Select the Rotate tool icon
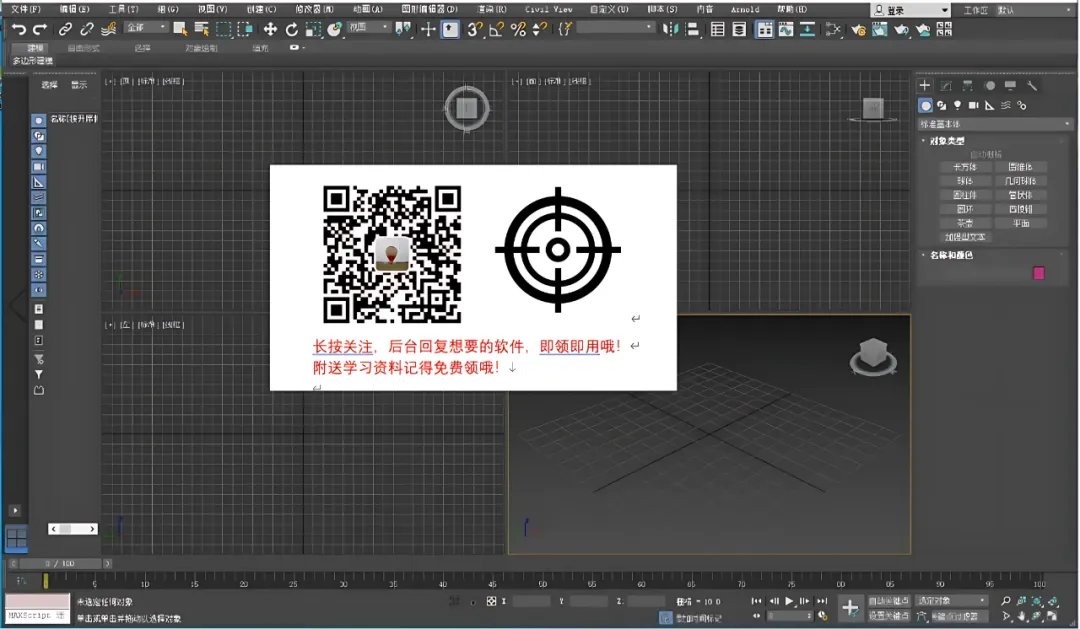The width and height of the screenshot is (1080, 629). tap(291, 29)
